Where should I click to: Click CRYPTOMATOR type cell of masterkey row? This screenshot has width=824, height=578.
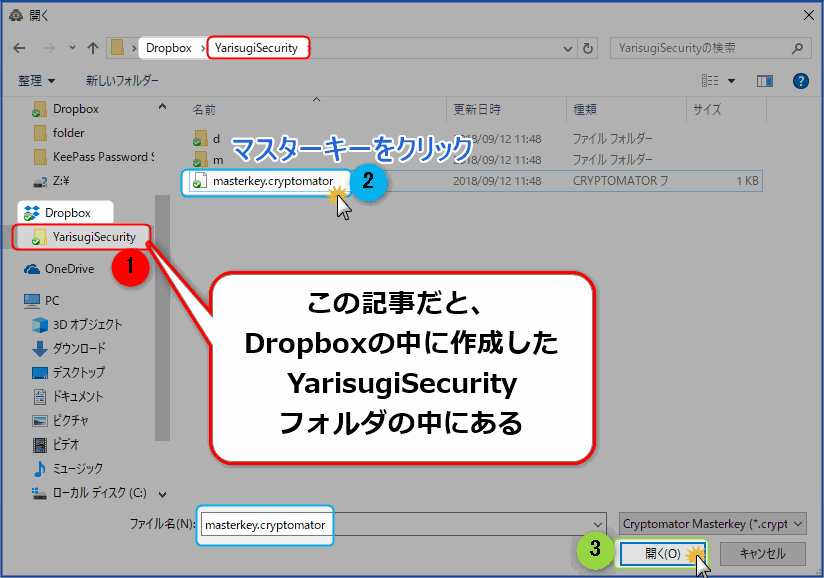(620, 181)
